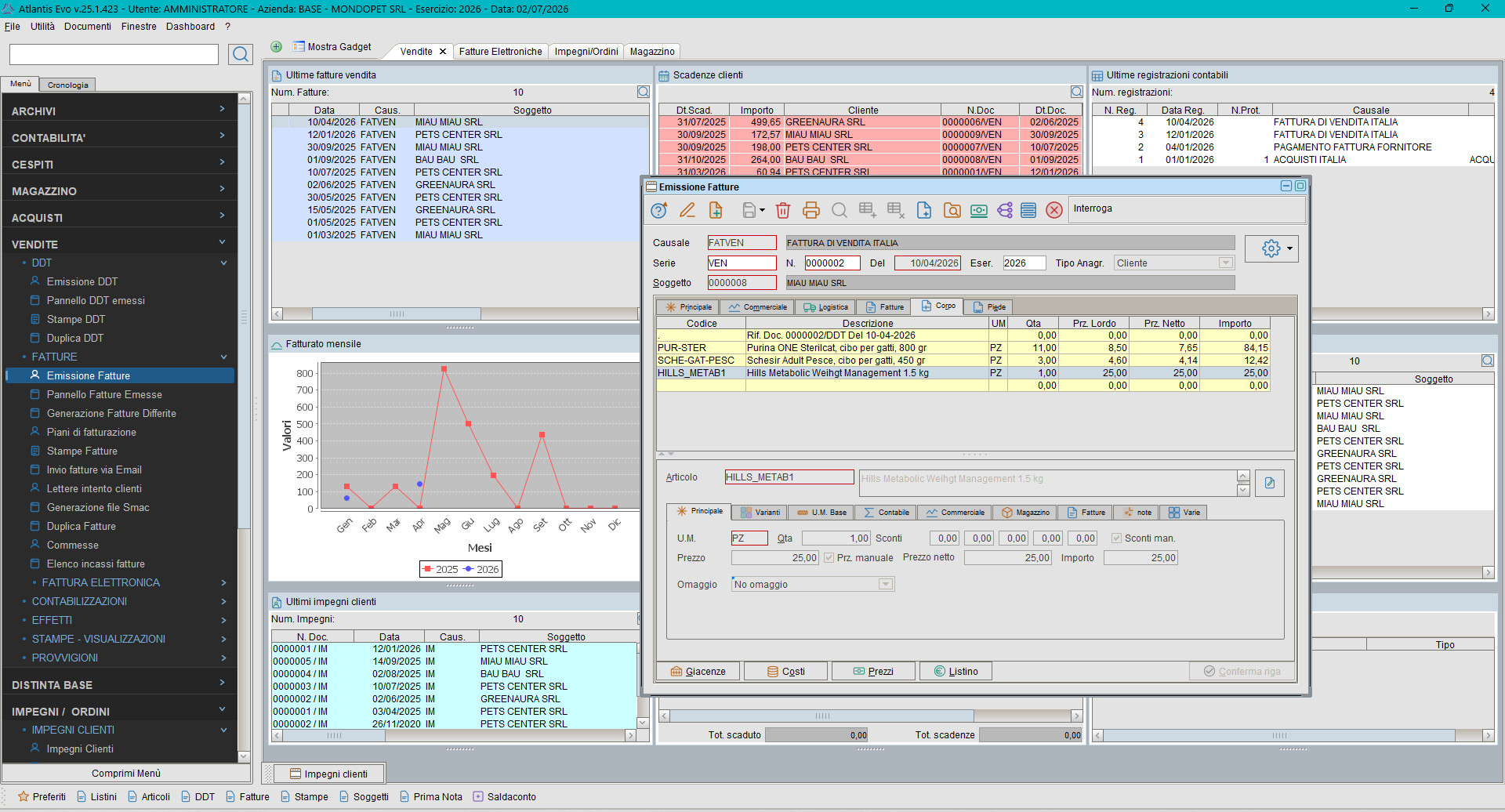Viewport: 1505px width, 812px height.
Task: Expand the ACQUISTI menu section
Action: click(x=119, y=218)
